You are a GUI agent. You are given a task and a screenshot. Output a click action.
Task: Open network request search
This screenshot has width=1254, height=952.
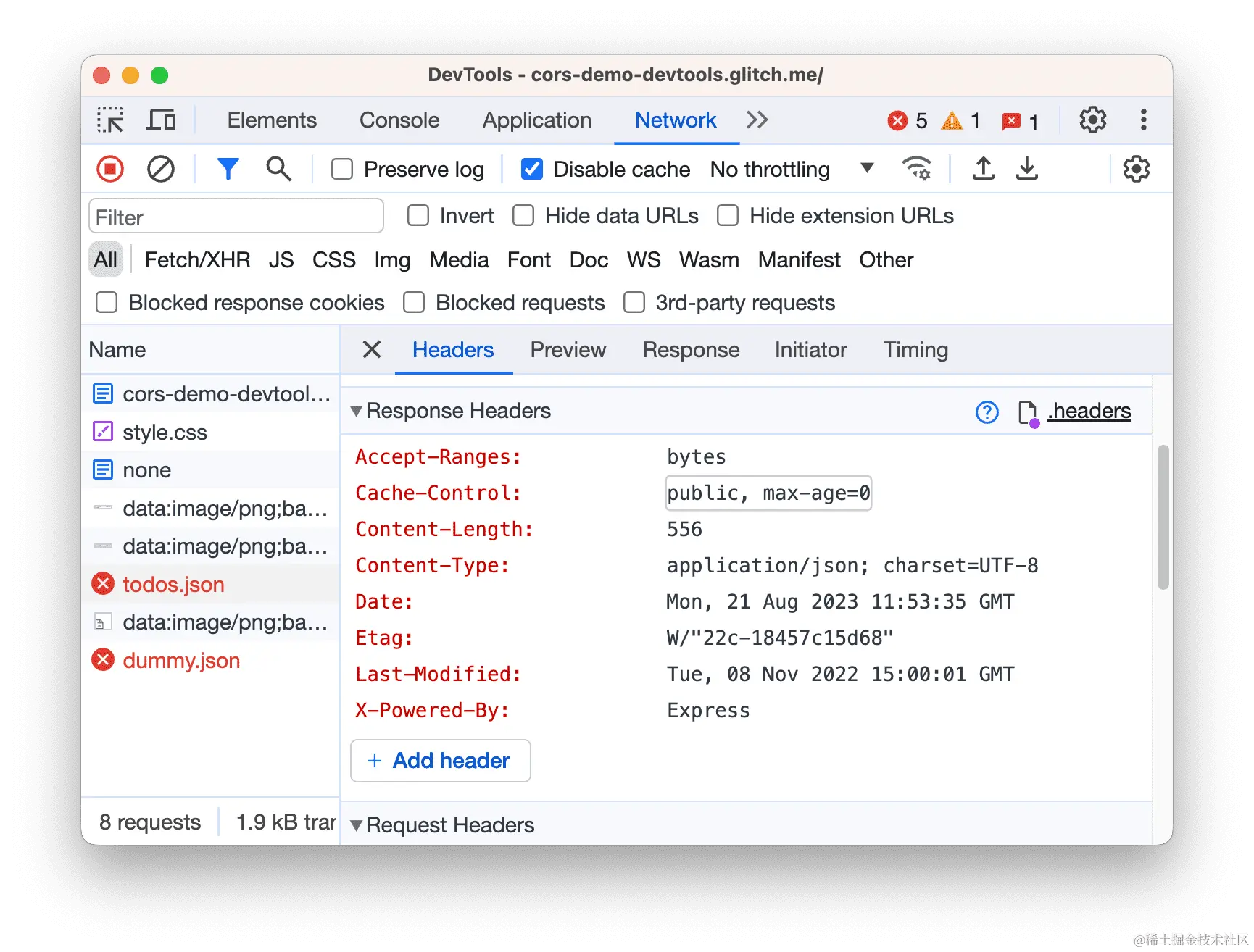(278, 168)
